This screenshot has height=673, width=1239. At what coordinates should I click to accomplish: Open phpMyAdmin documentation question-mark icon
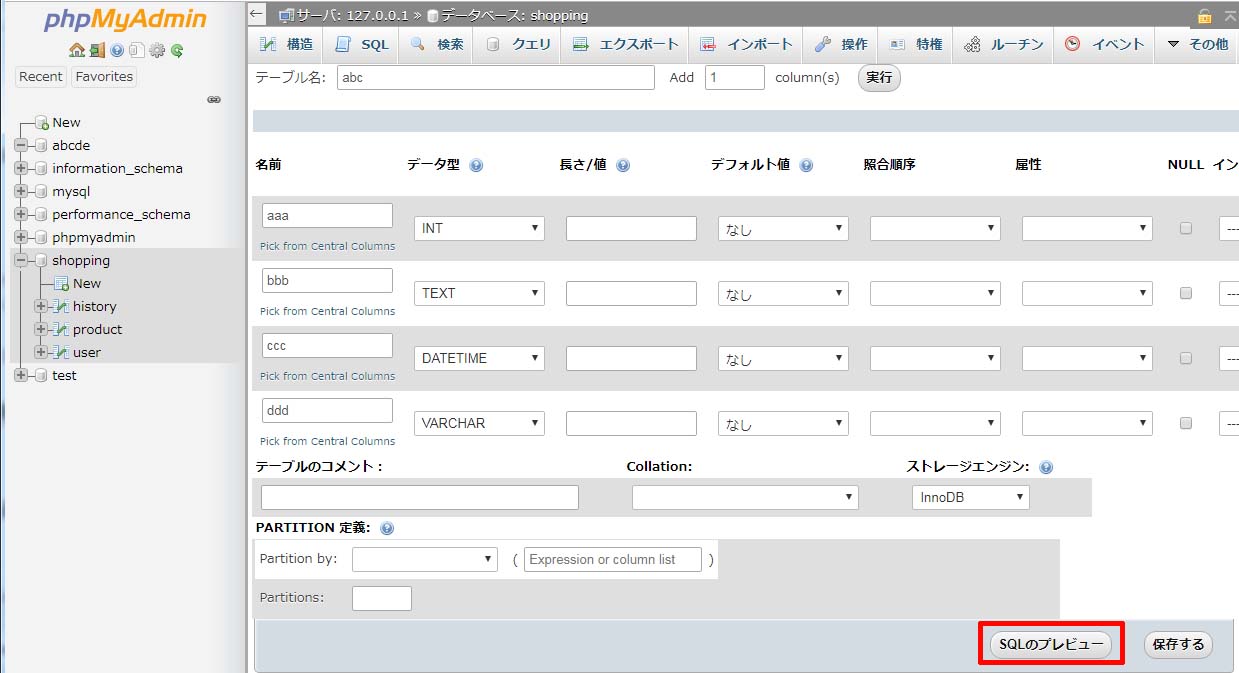pyautogui.click(x=117, y=50)
